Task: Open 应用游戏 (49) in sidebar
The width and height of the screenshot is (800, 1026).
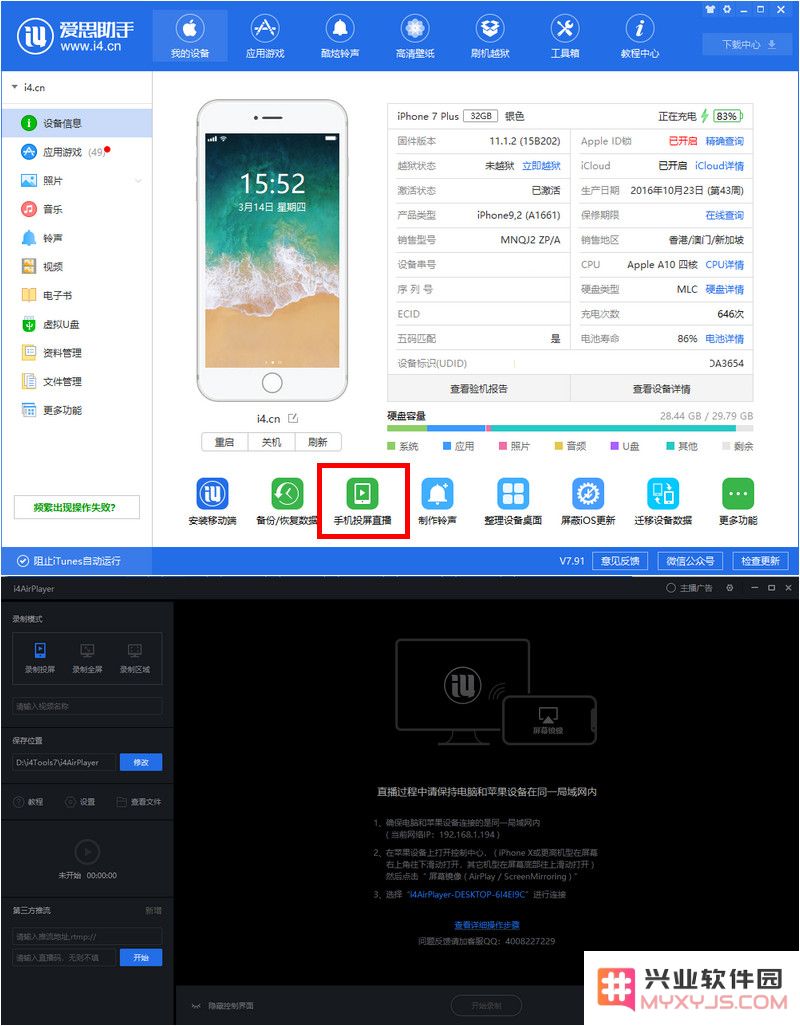Action: 77,152
